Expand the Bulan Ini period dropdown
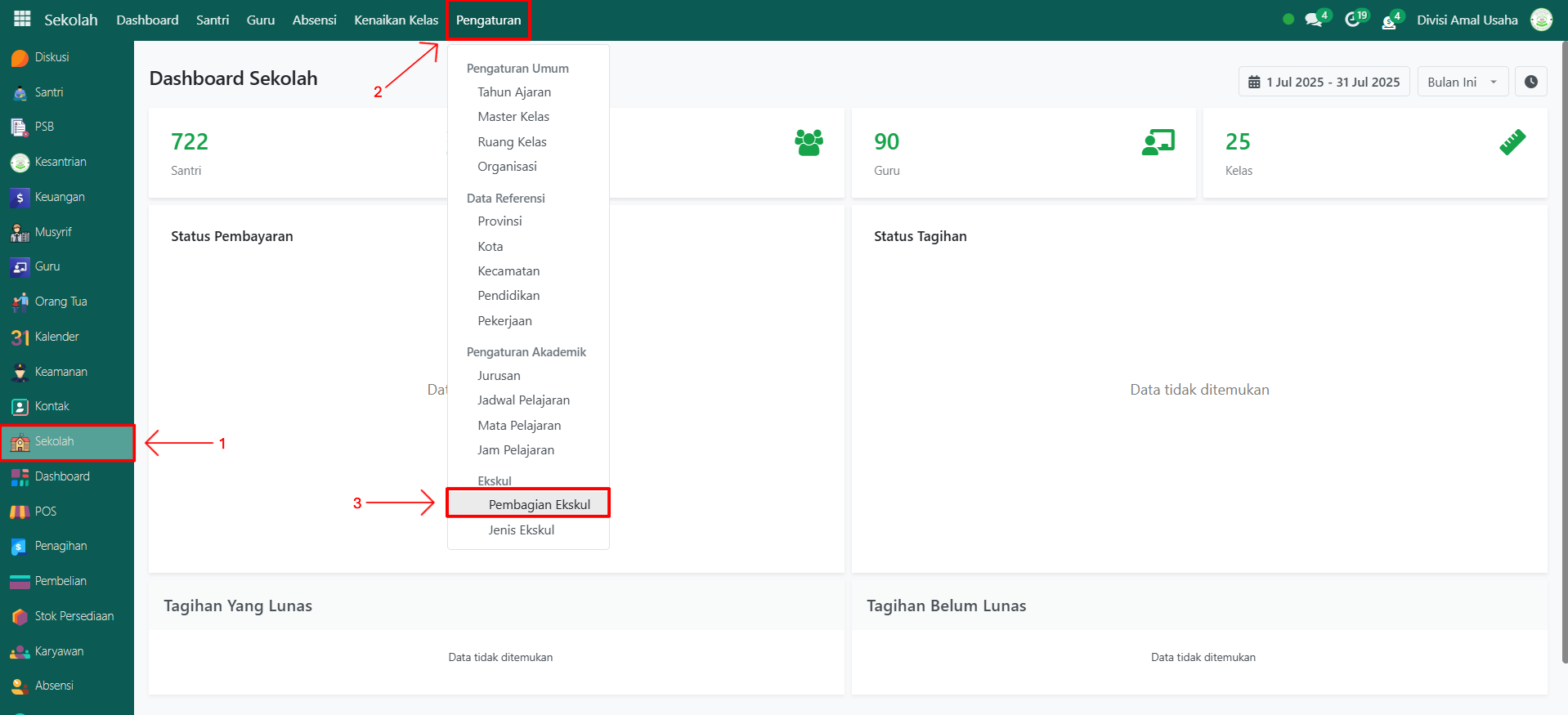The image size is (1568, 715). coord(1462,82)
